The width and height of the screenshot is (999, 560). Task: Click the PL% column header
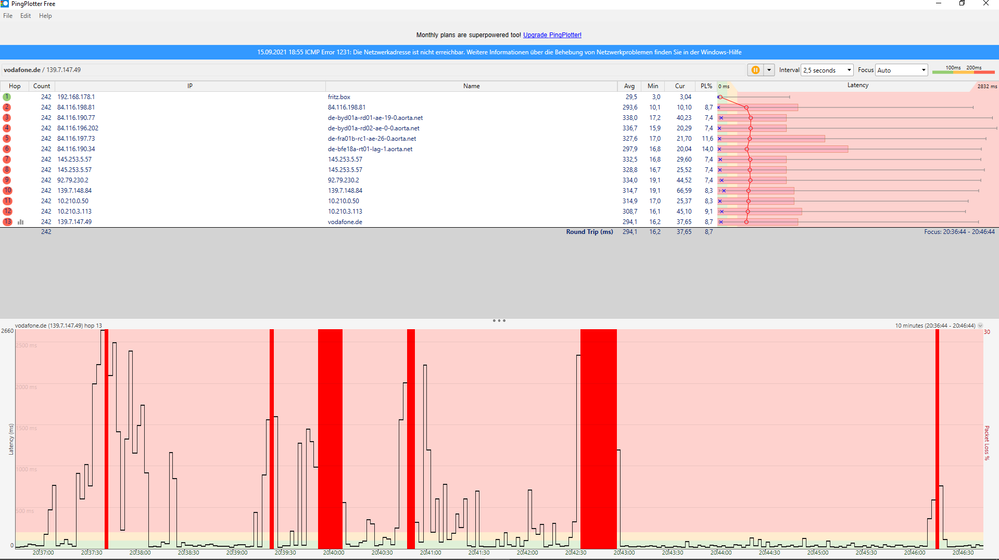click(706, 86)
